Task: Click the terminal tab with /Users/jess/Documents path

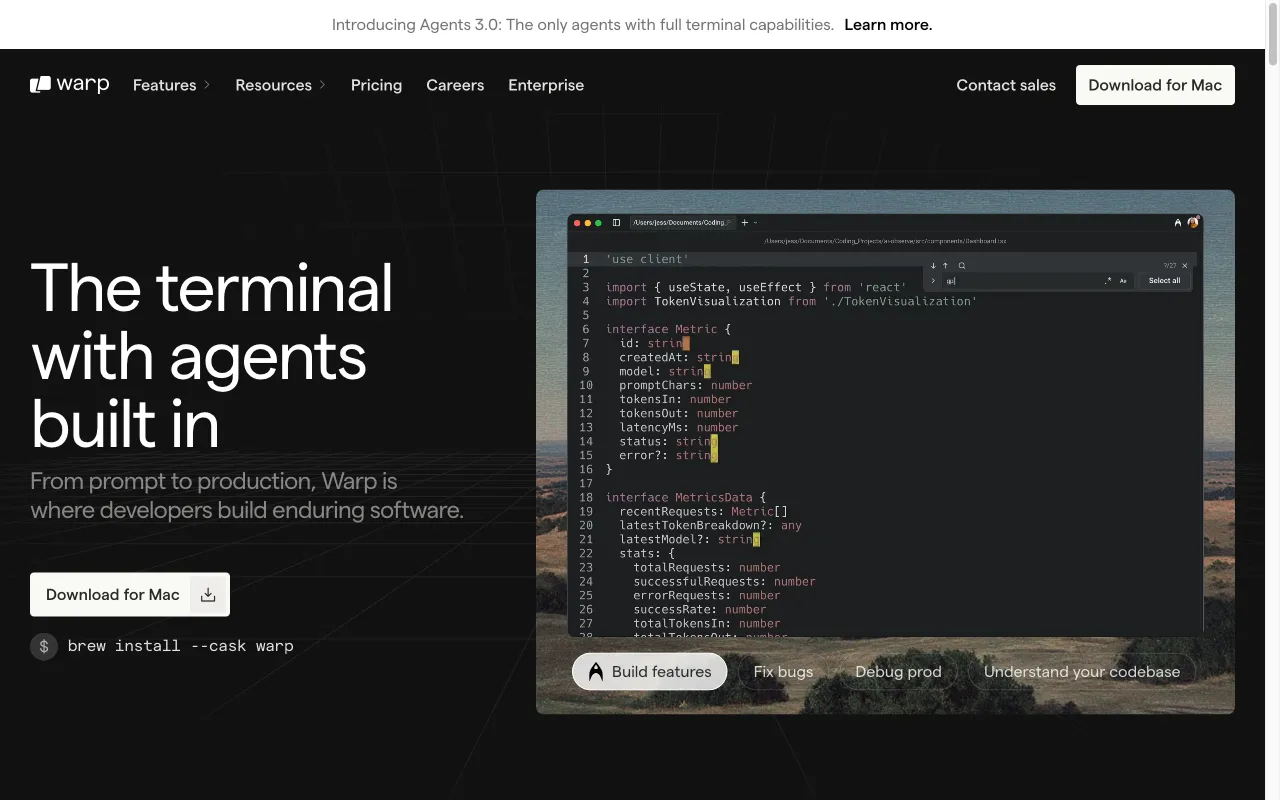Action: tap(681, 223)
